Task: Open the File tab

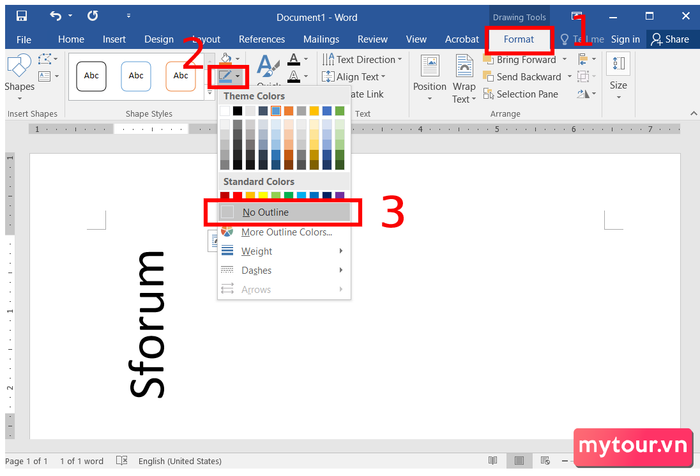Action: point(24,39)
